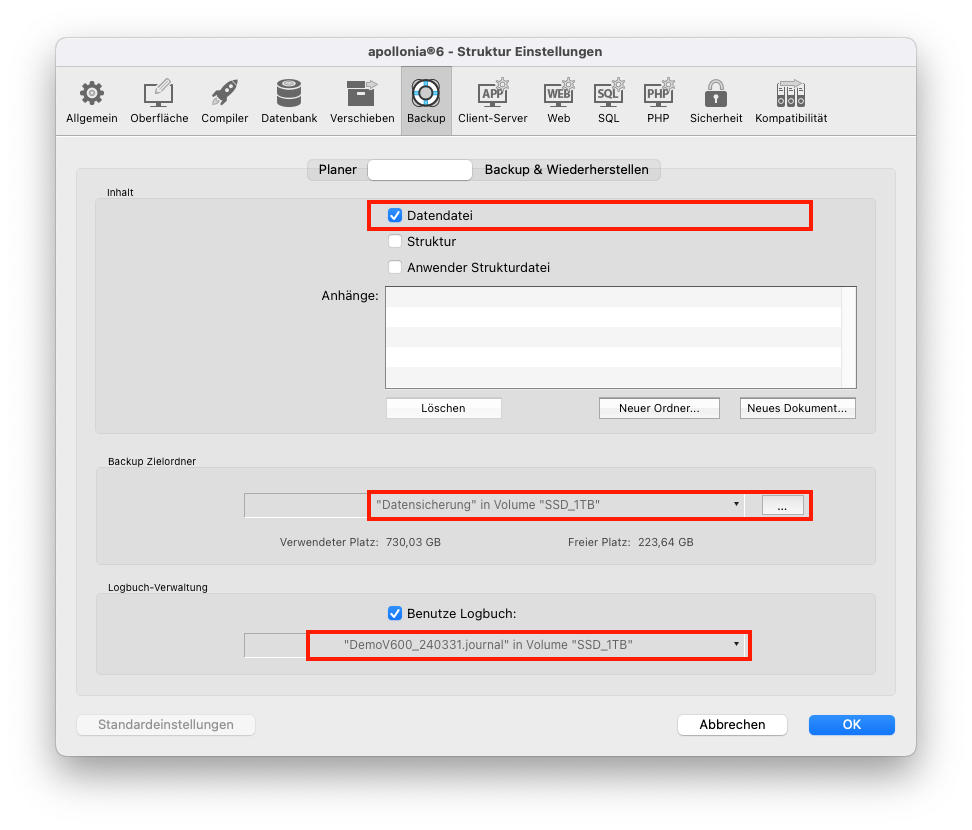Toggle Benutze Logbuch checkbox
Screen dimensions: 972x830
coord(395,613)
